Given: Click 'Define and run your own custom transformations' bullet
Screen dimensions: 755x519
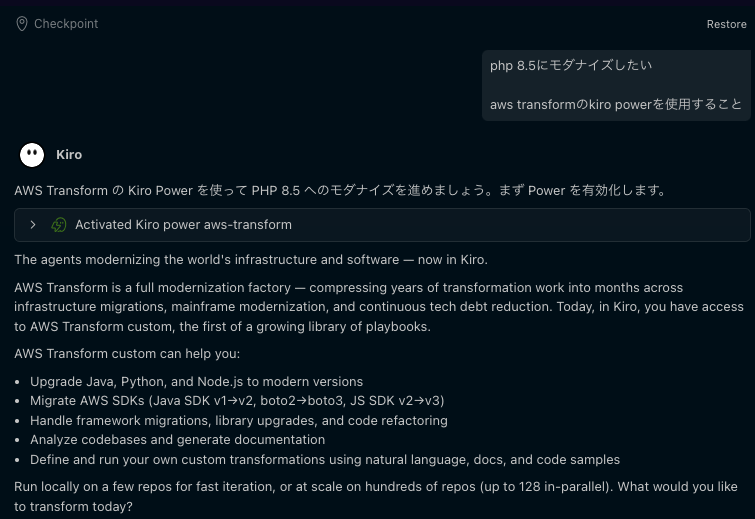Looking at the screenshot, I should tap(324, 460).
